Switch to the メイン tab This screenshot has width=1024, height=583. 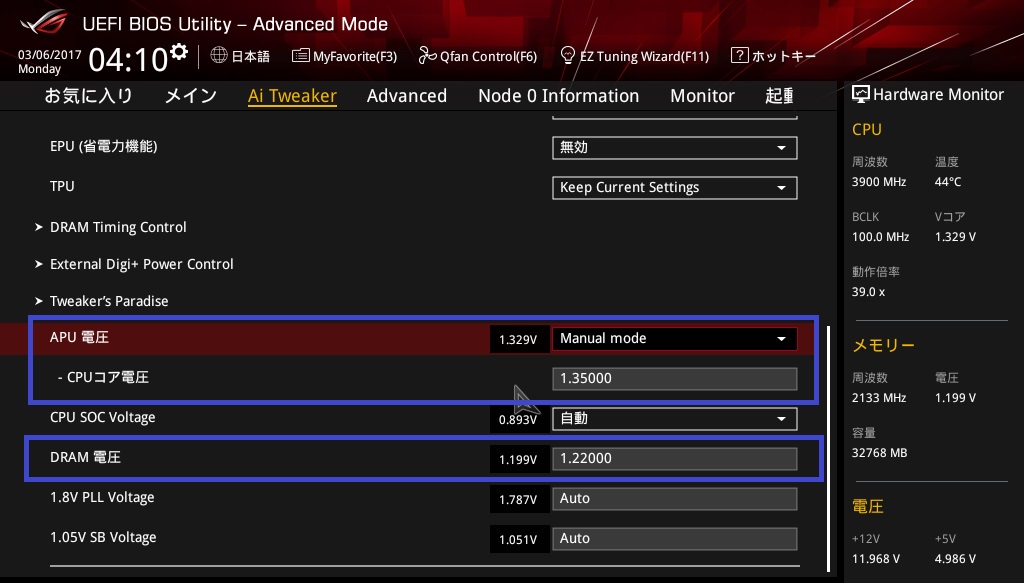[x=191, y=96]
